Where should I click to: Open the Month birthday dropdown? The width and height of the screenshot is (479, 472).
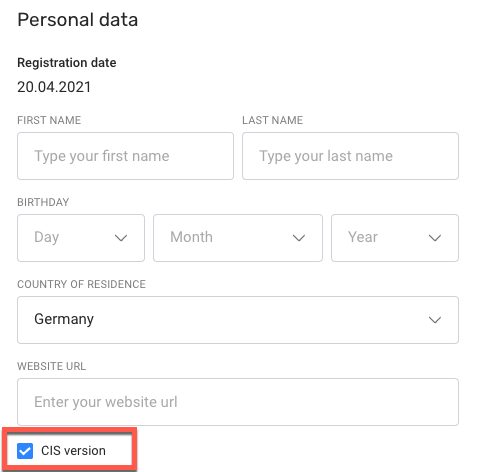pyautogui.click(x=238, y=238)
